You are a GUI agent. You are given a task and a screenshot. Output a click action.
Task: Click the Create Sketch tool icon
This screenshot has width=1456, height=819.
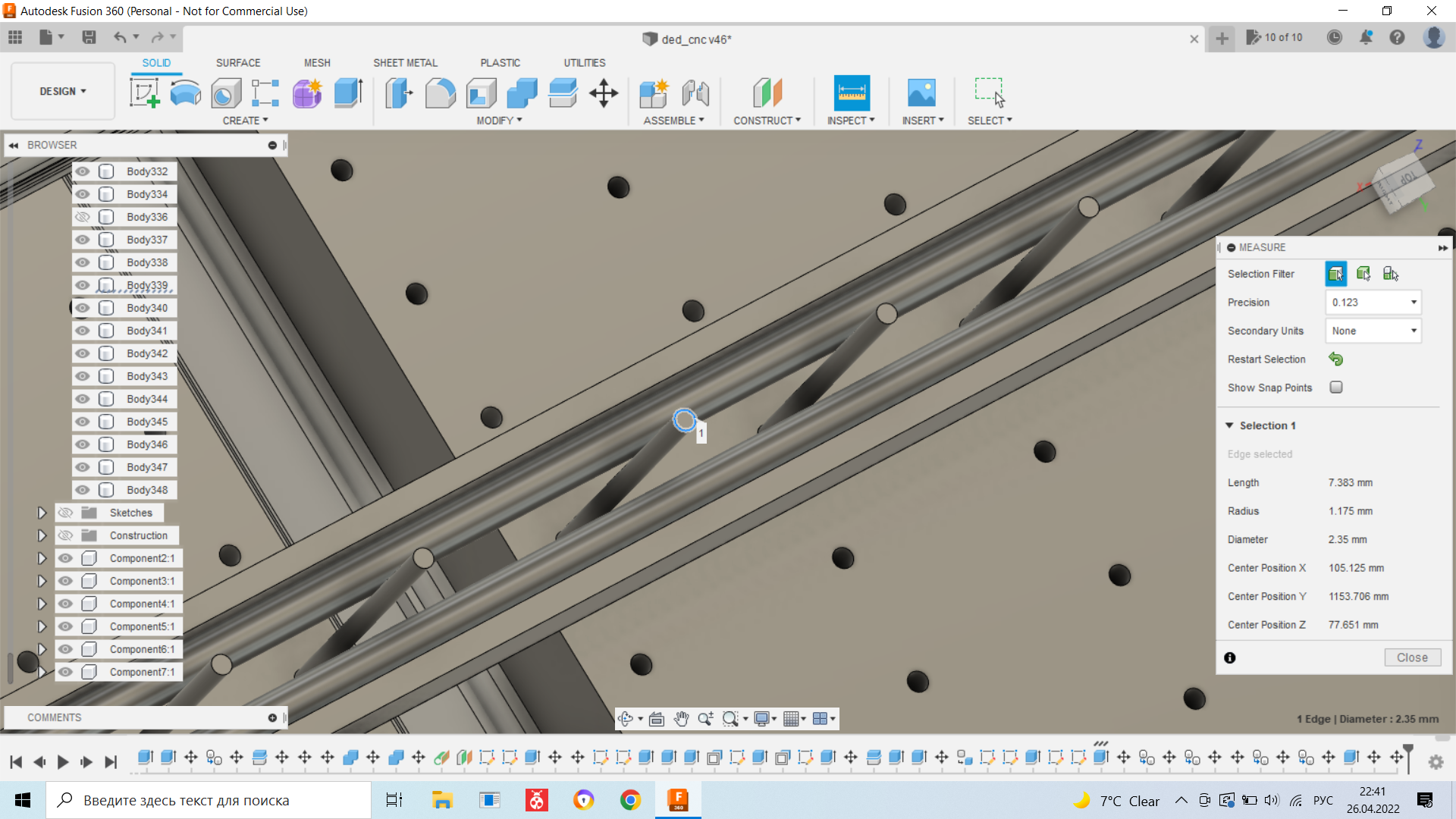tap(144, 93)
